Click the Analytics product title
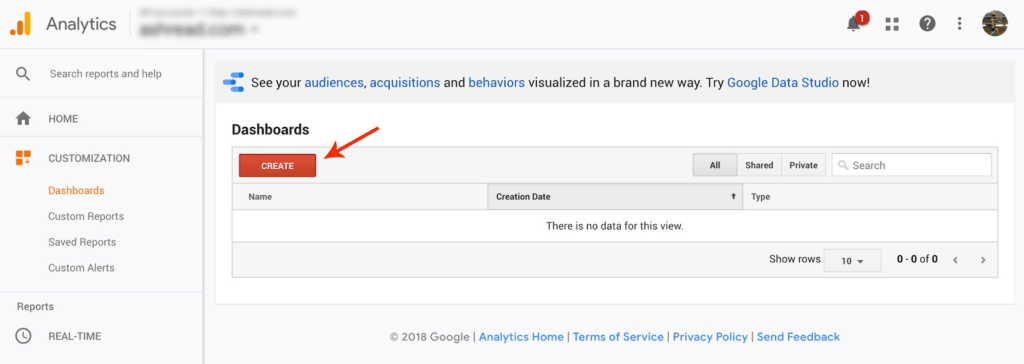Viewport: 1024px width, 364px height. pyautogui.click(x=81, y=24)
